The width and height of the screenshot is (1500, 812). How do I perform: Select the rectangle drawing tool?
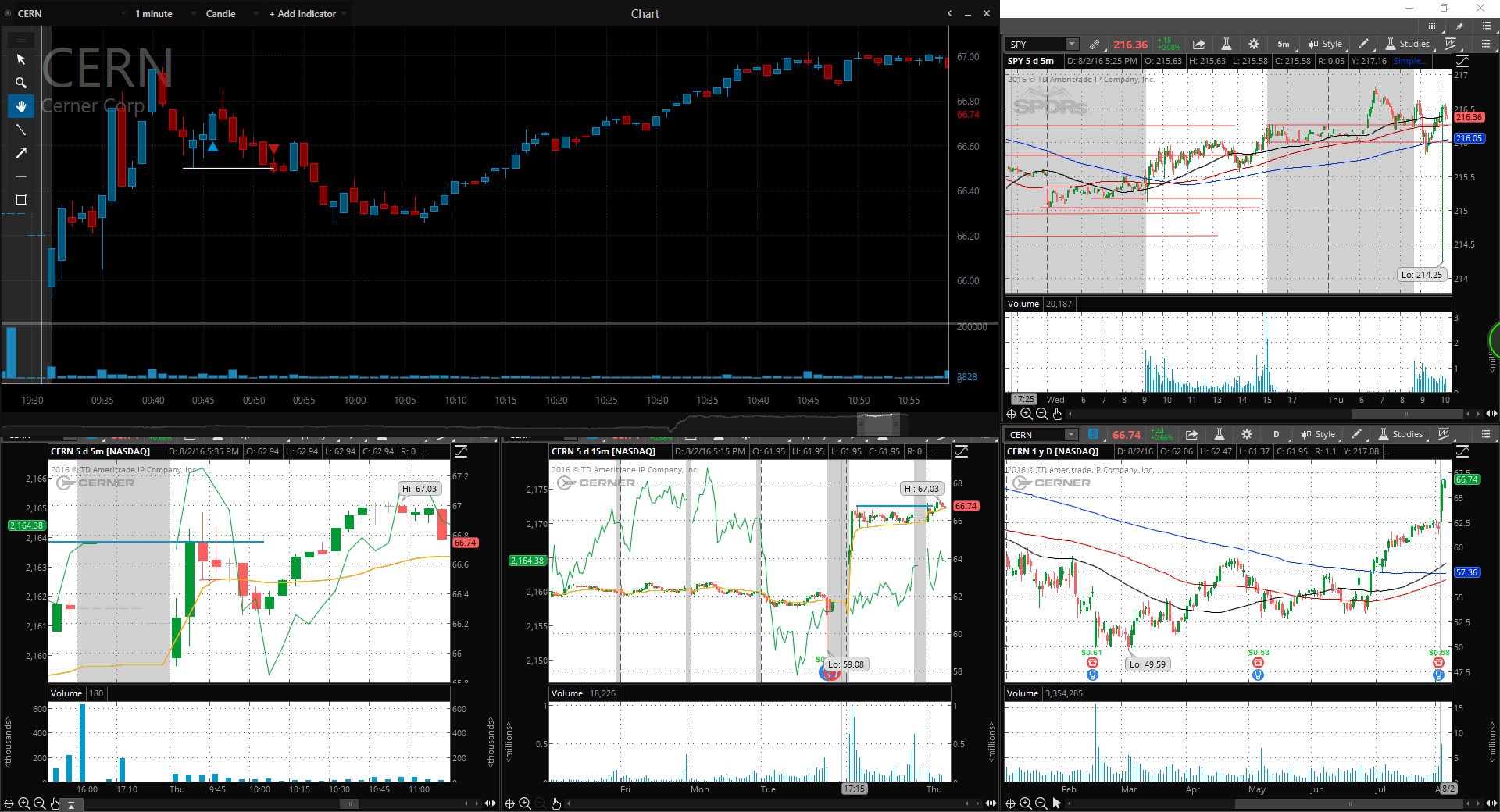coord(21,200)
